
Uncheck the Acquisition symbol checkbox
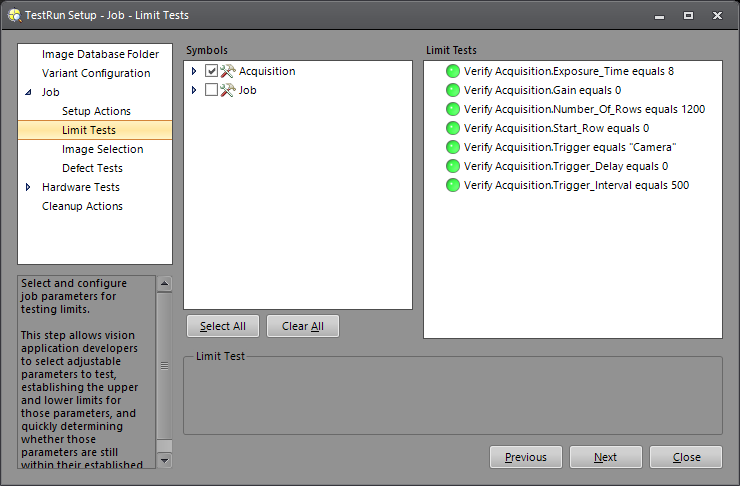tap(211, 71)
